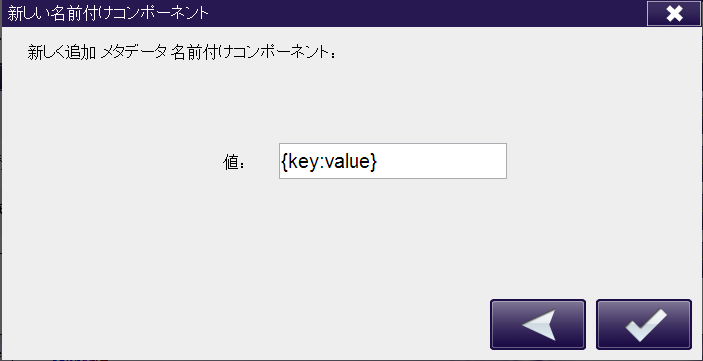
Task: Focus the 値 input field
Action: tap(393, 161)
